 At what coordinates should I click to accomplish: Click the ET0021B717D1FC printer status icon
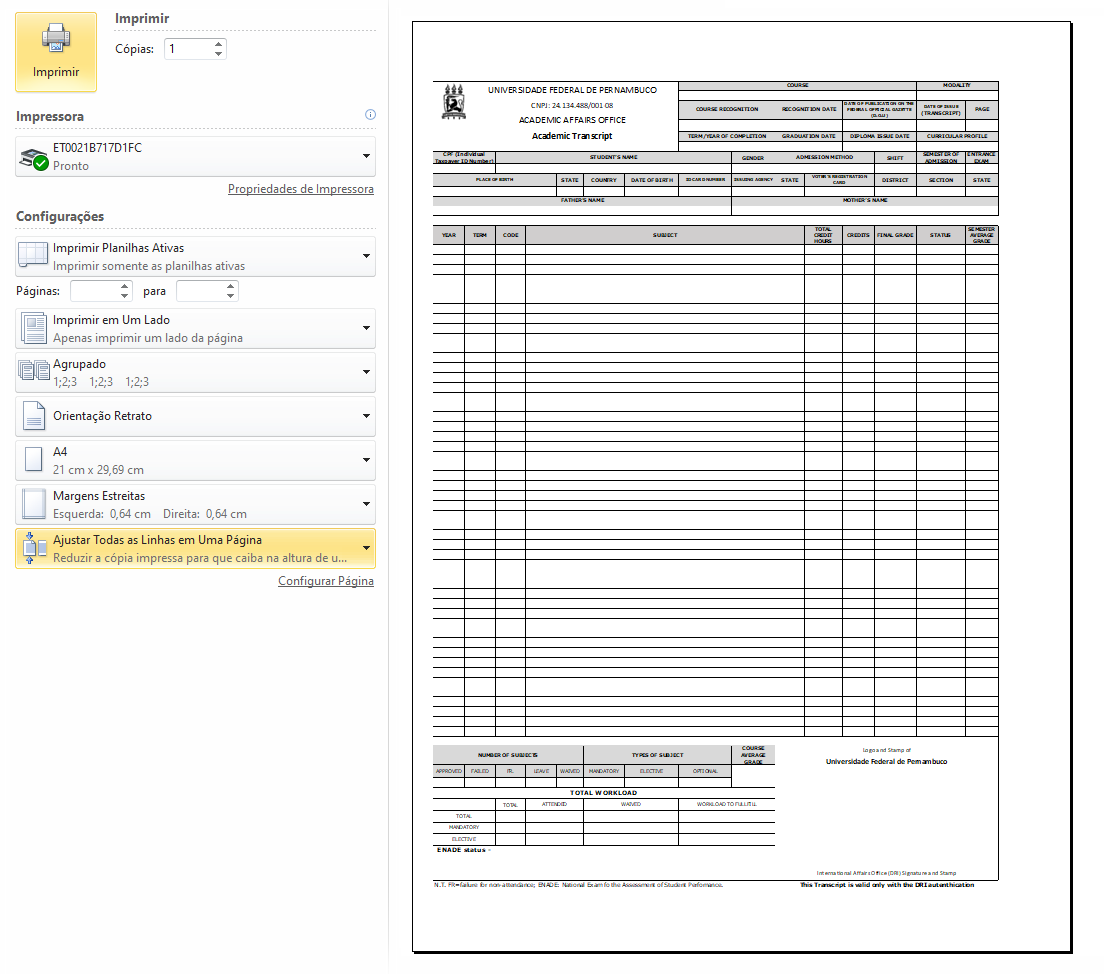pos(35,157)
